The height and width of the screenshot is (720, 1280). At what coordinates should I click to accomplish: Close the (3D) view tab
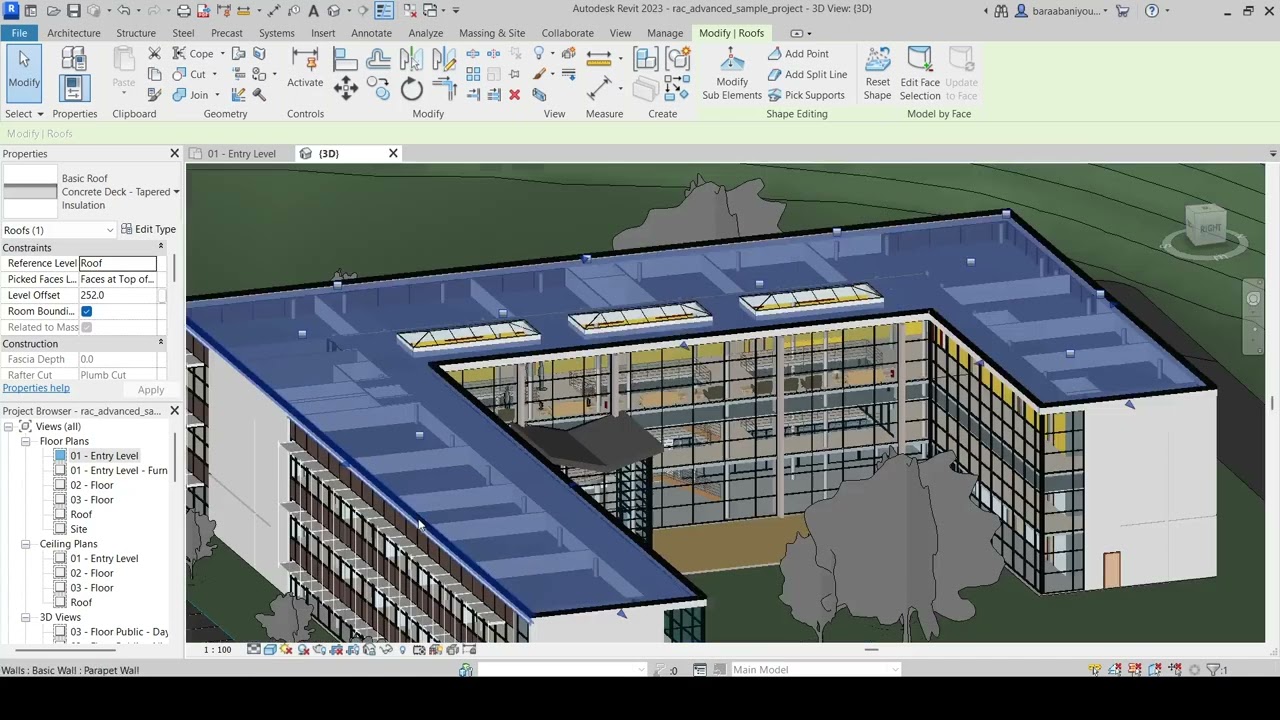pos(393,154)
